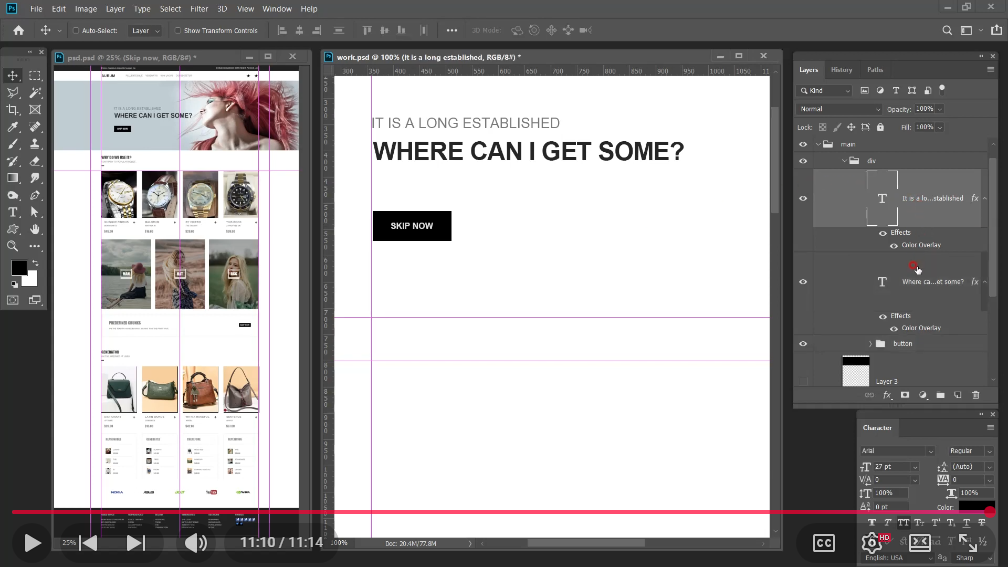Select the Hand tool
Image resolution: width=1008 pixels, height=567 pixels.
[35, 229]
